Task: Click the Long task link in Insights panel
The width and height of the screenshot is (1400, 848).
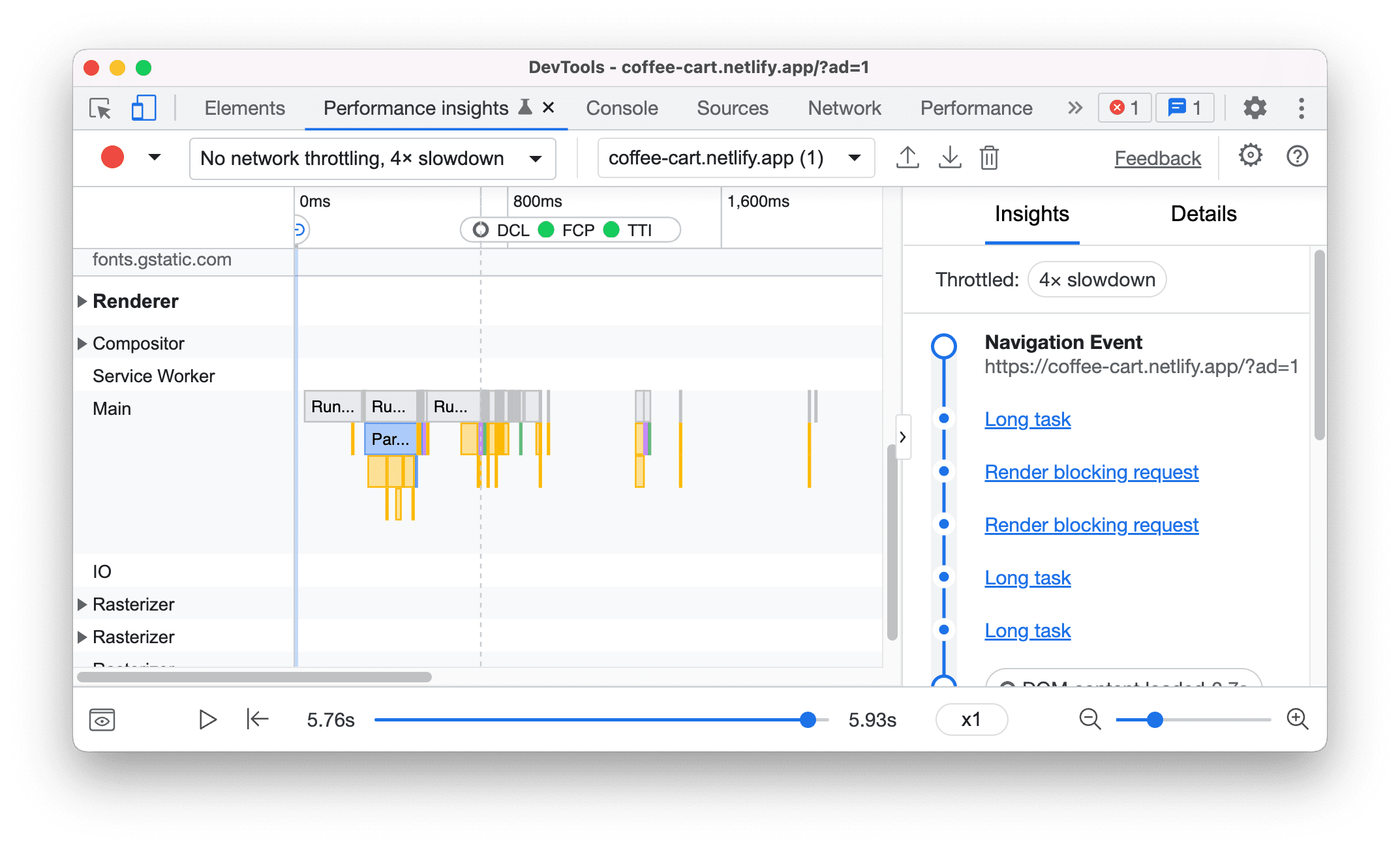Action: coord(1028,418)
